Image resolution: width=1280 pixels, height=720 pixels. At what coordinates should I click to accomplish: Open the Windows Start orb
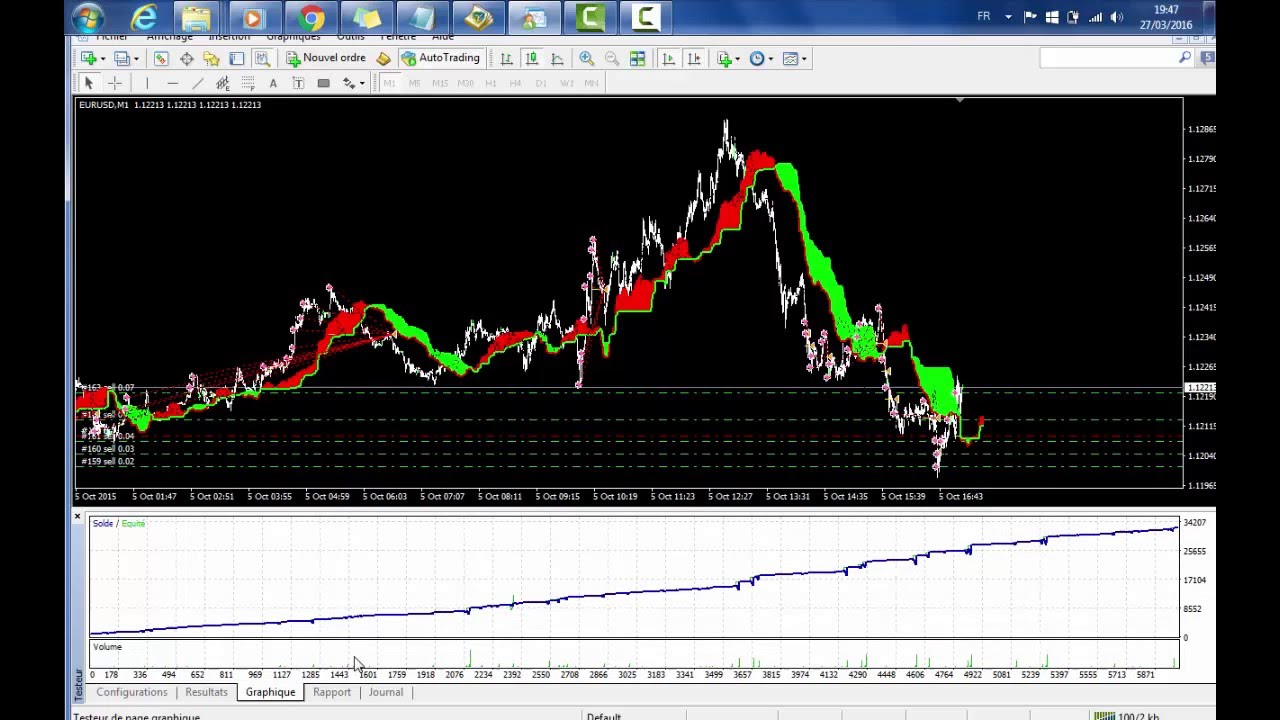88,17
